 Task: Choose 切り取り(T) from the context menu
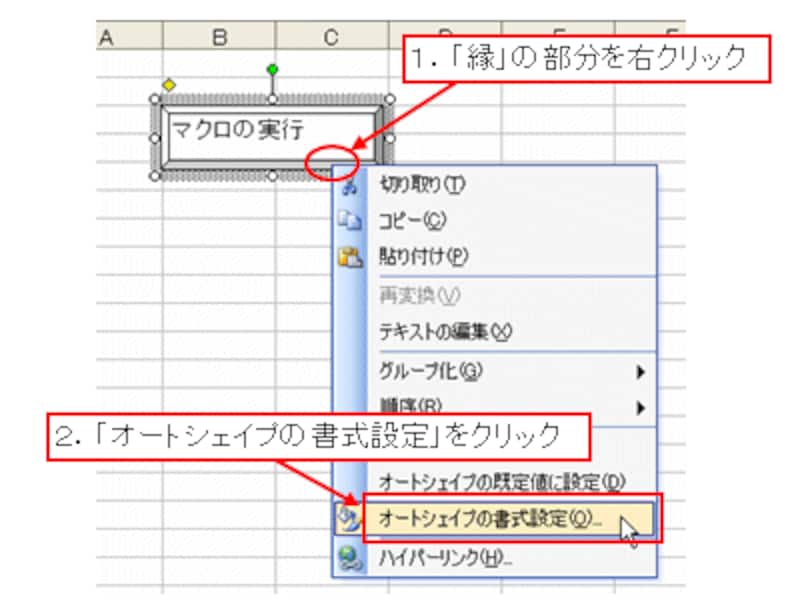pos(494,185)
